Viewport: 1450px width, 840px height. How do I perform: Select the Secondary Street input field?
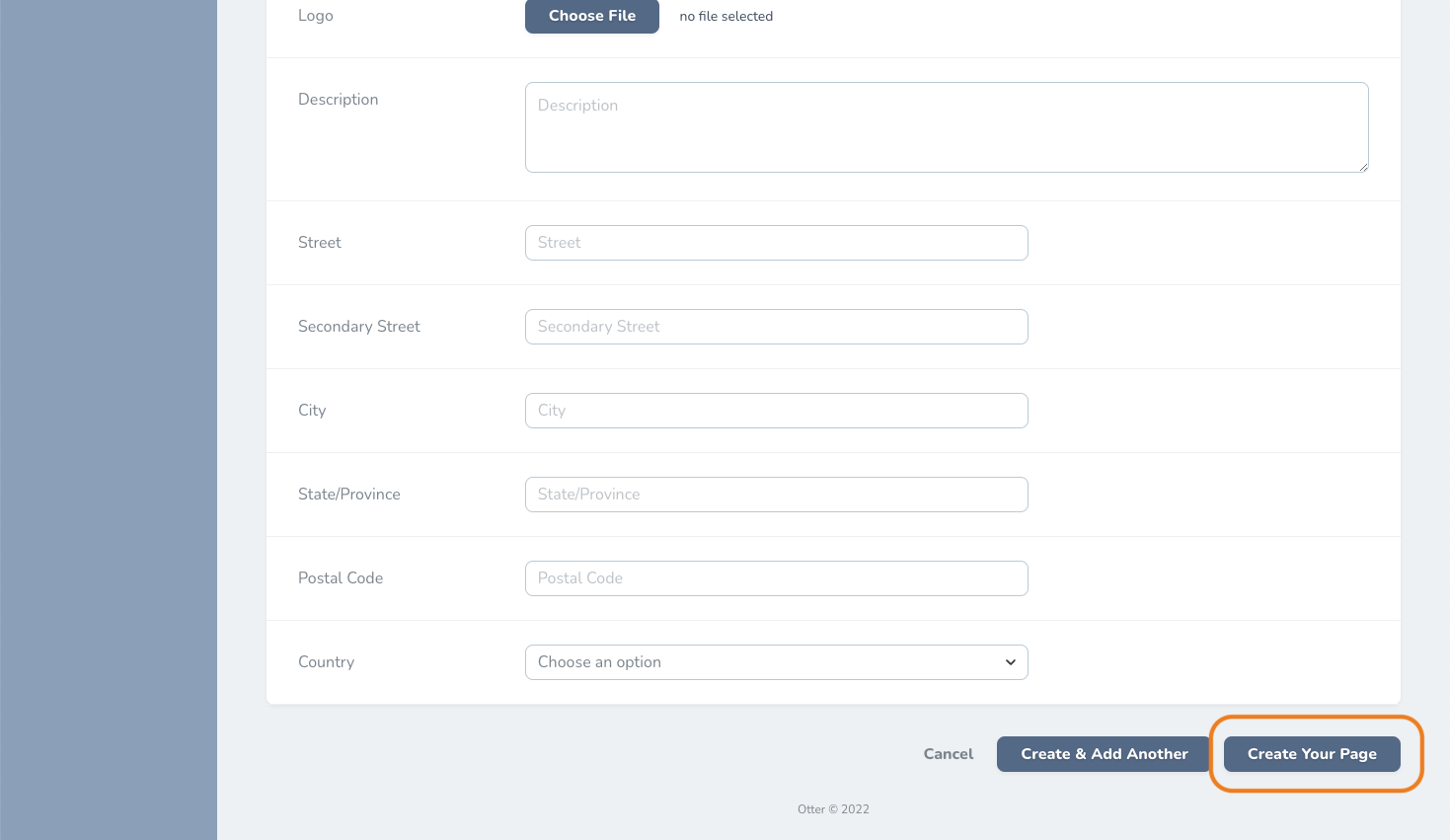[776, 327]
